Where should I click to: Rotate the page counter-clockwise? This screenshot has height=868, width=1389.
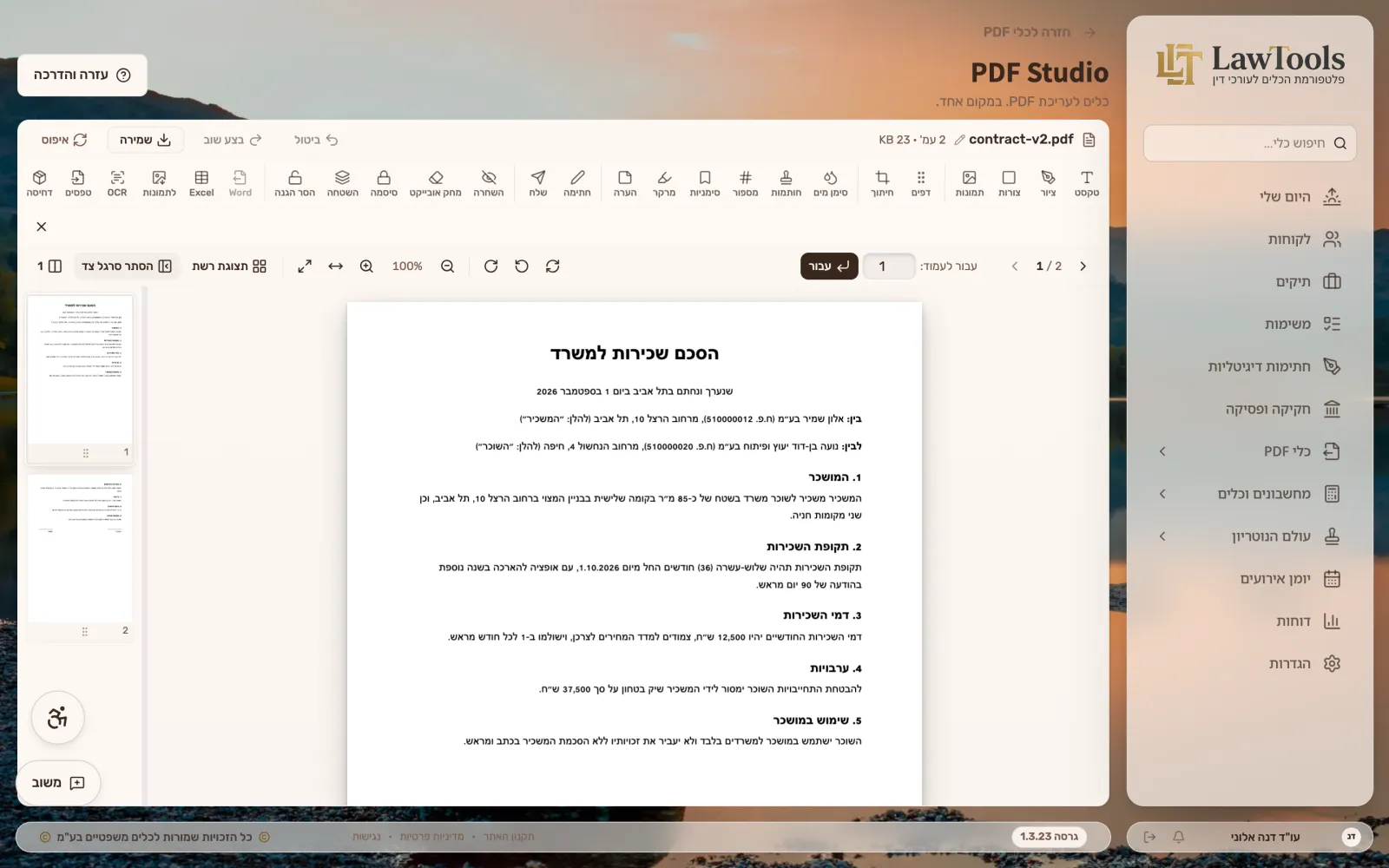pyautogui.click(x=522, y=266)
